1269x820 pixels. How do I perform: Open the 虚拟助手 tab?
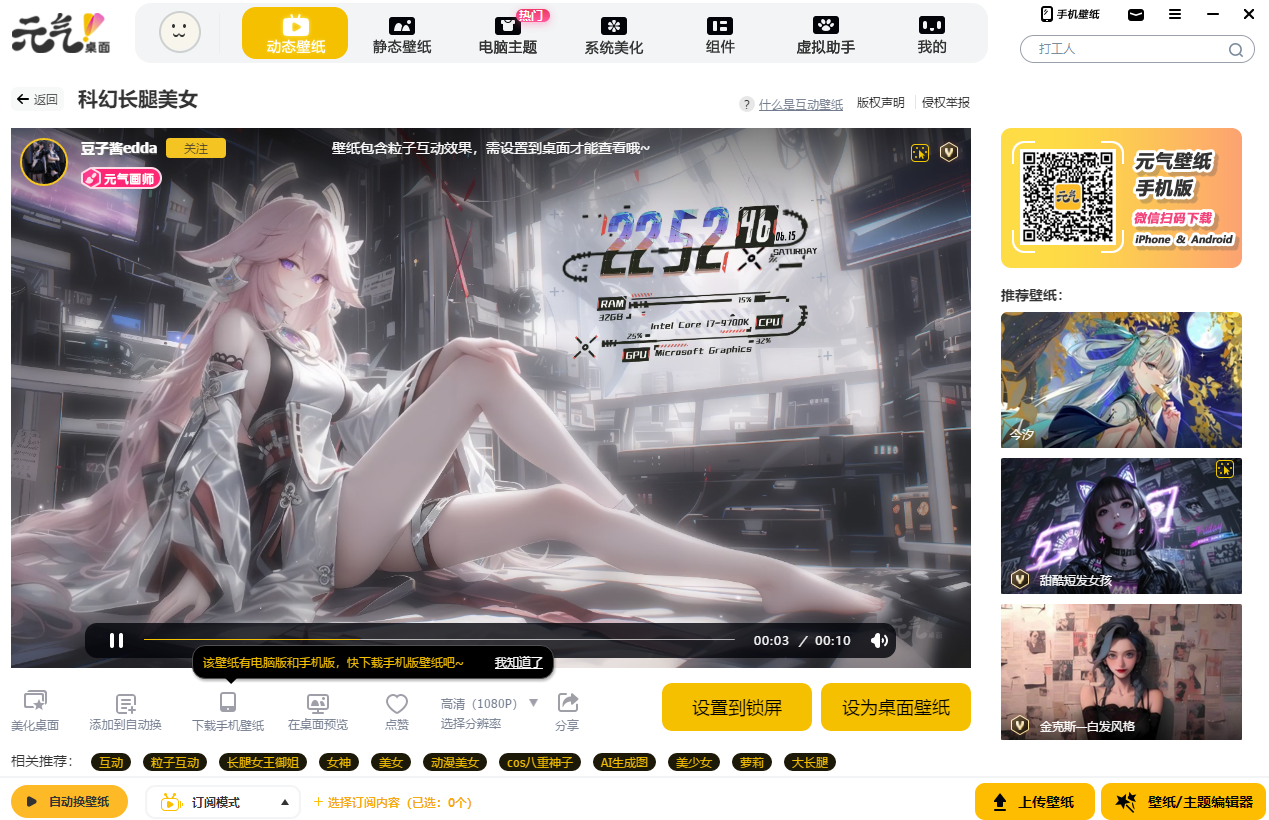826,33
